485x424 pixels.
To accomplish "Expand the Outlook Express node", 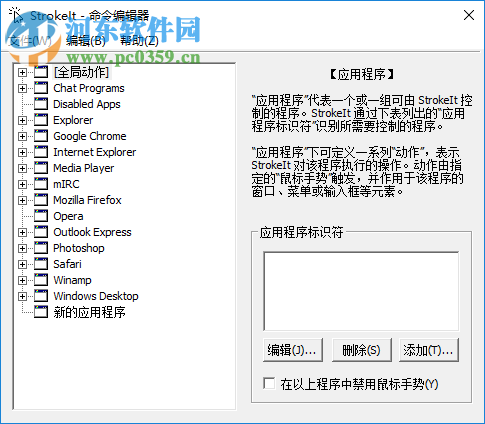I will (x=22, y=232).
